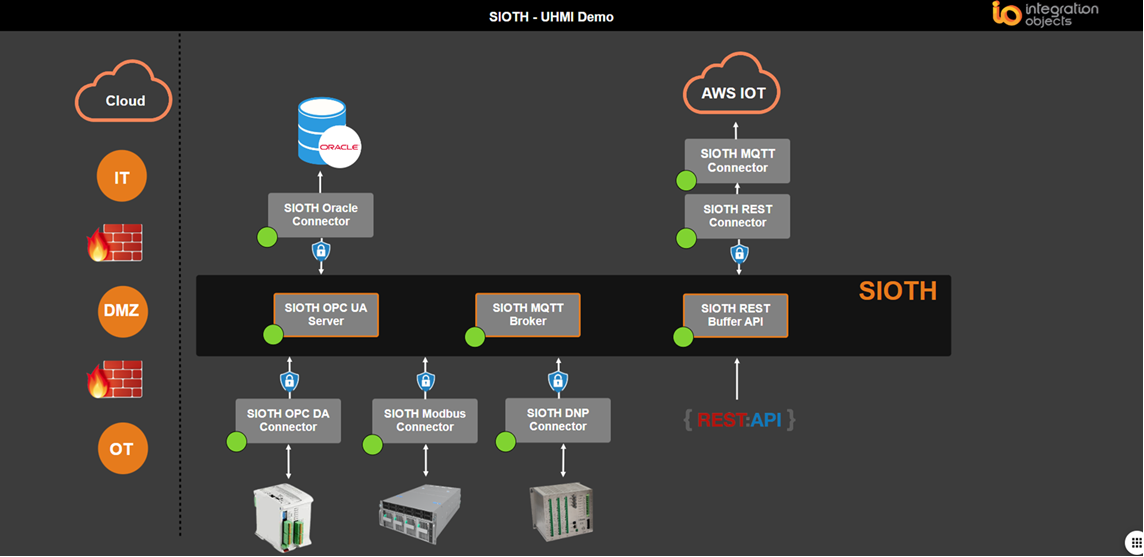Click the lock shield above SIOTH DNP Connector
The width and height of the screenshot is (1144, 557).
pos(557,380)
